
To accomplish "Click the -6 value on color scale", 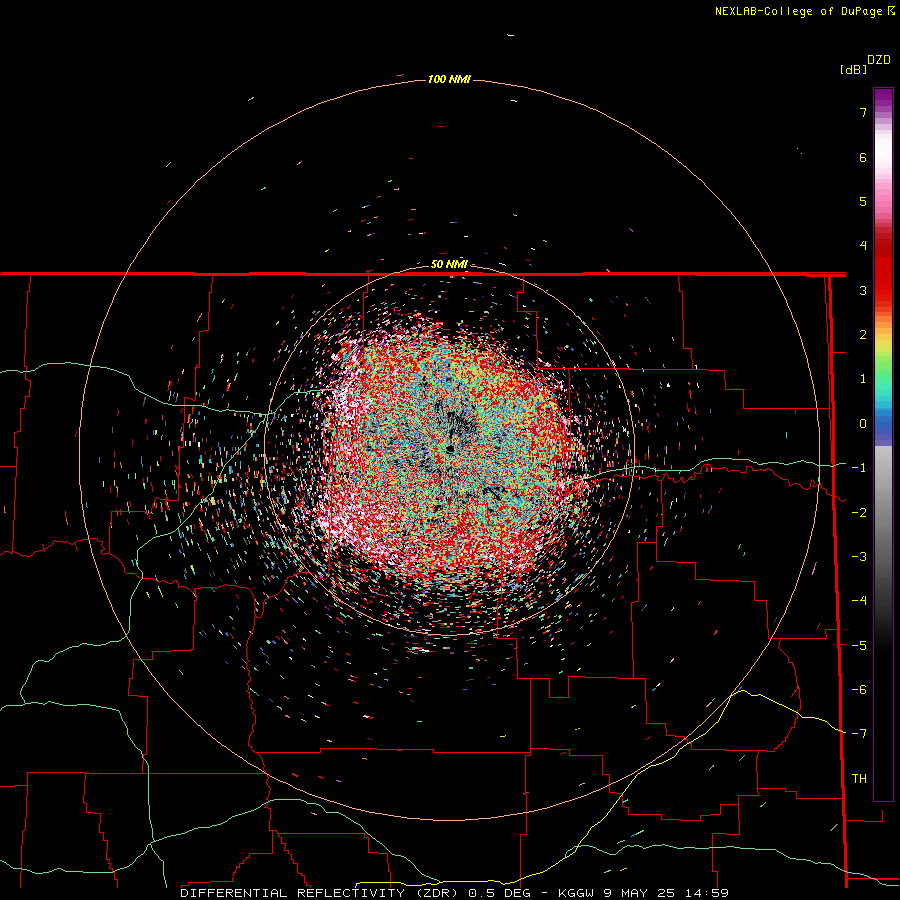I will tap(859, 690).
